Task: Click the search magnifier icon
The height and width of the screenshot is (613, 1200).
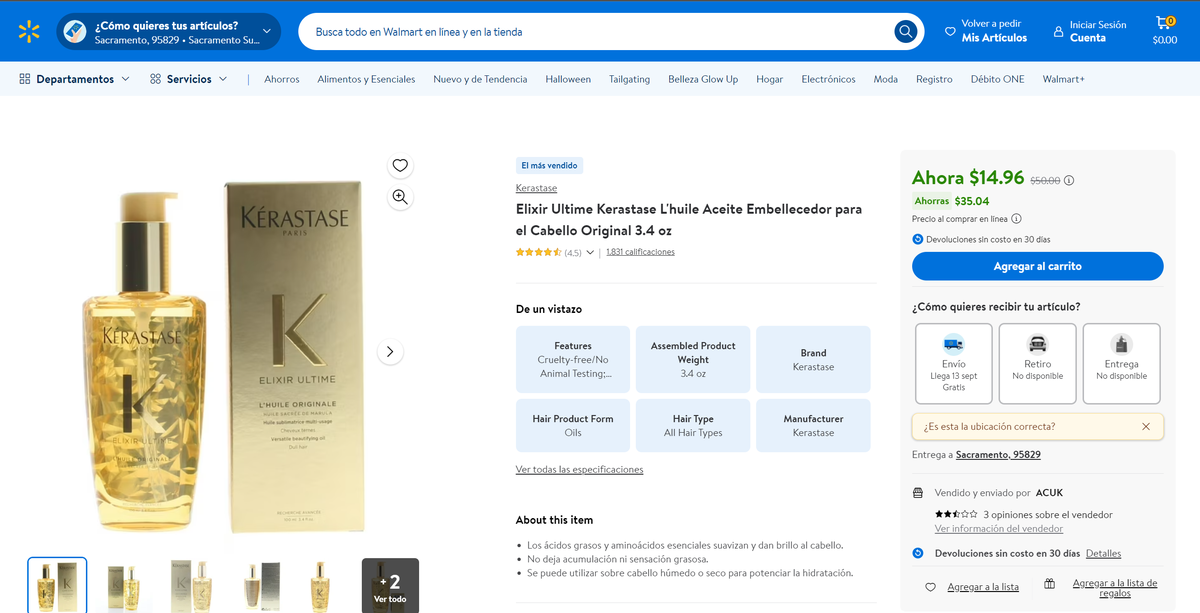Action: click(905, 32)
